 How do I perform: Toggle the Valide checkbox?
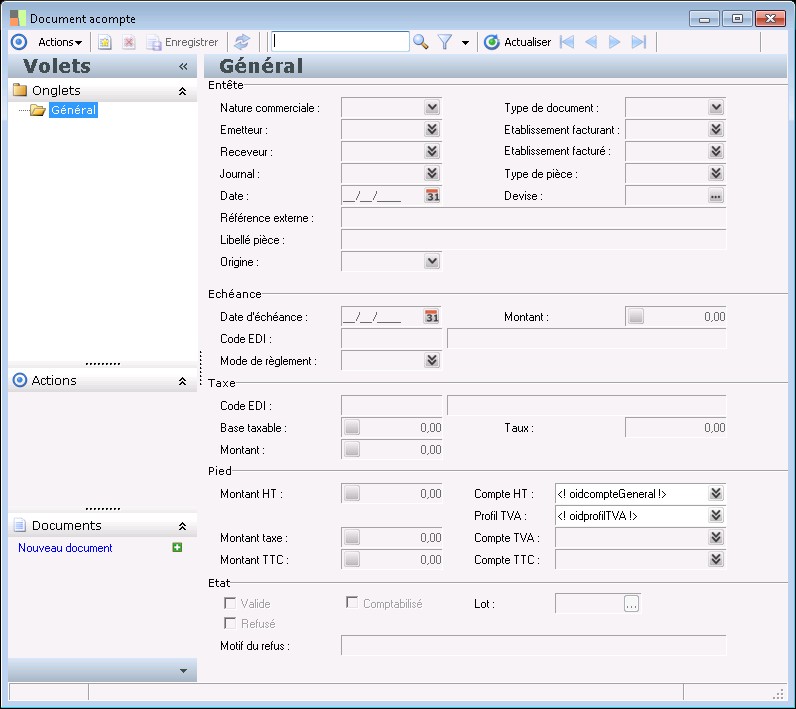230,603
